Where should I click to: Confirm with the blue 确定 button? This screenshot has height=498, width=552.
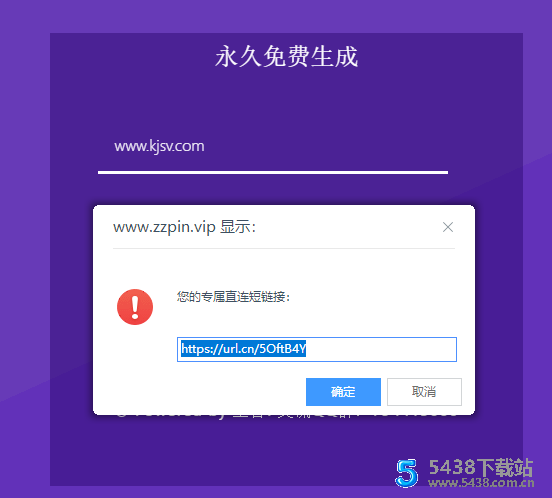(x=343, y=392)
